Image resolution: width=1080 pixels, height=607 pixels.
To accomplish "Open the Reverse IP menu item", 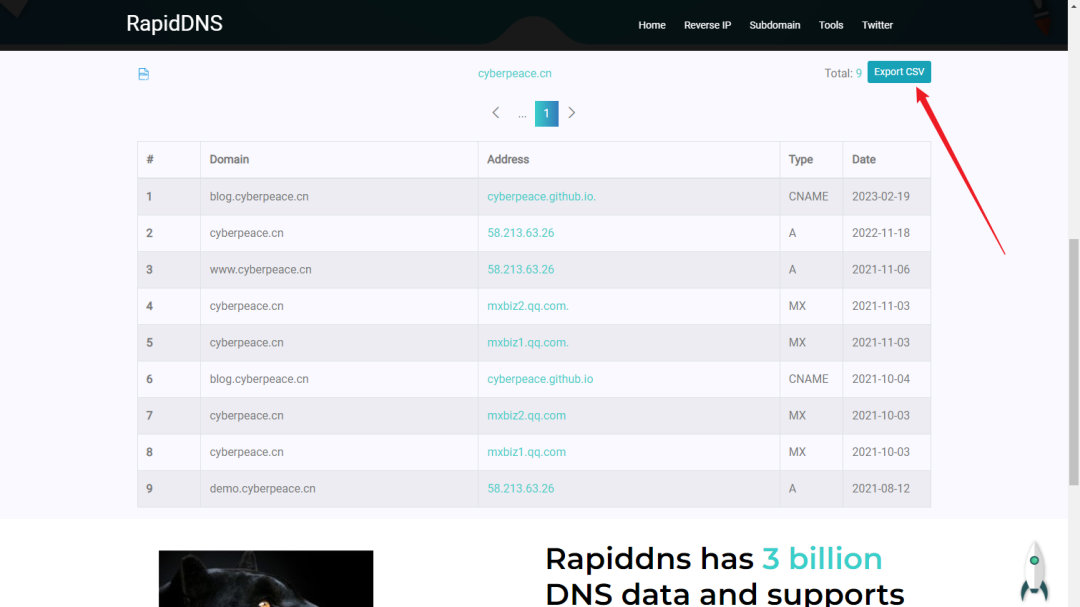I will tap(707, 25).
